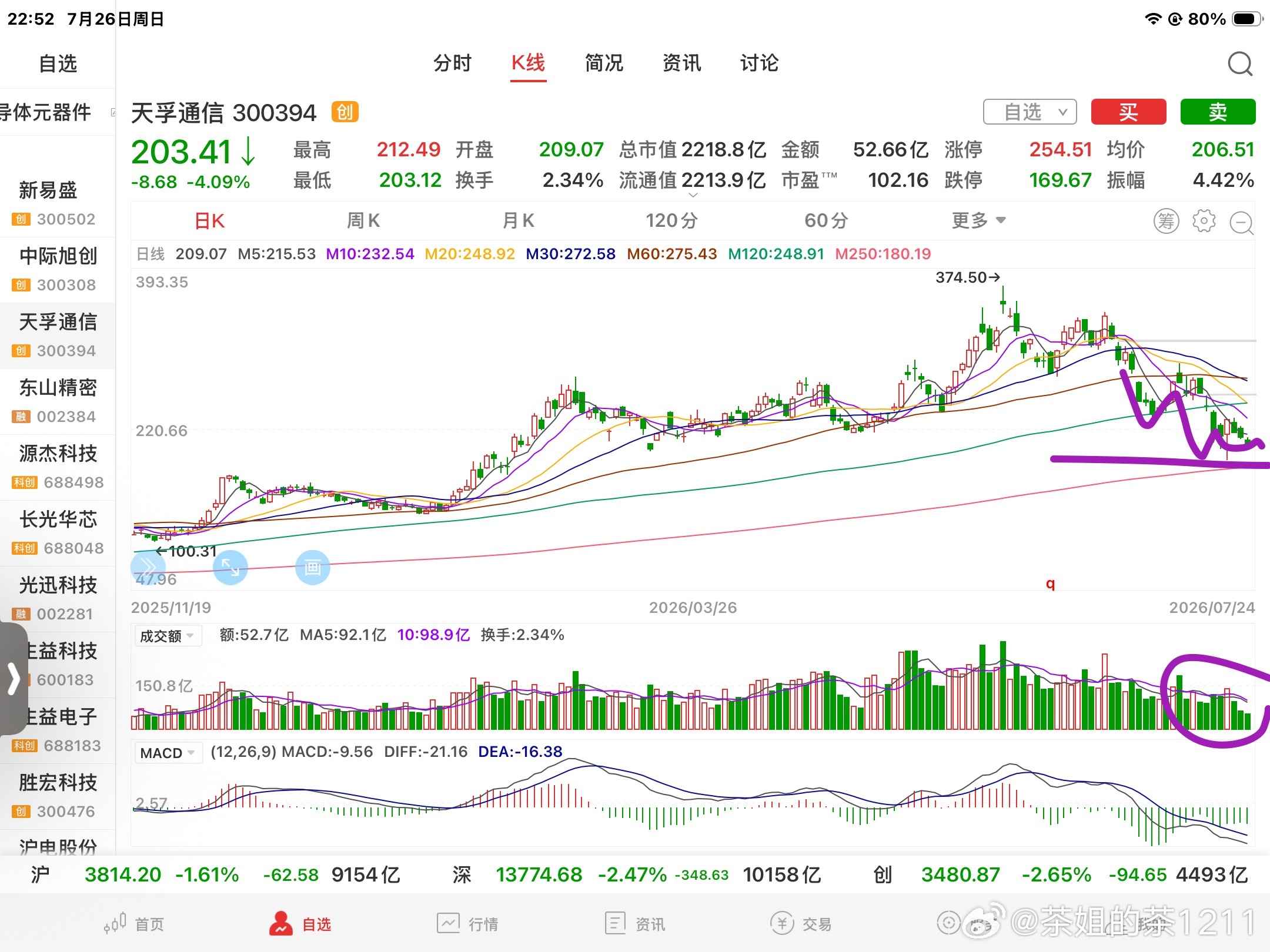Switch to 周K weekly chart

(363, 220)
